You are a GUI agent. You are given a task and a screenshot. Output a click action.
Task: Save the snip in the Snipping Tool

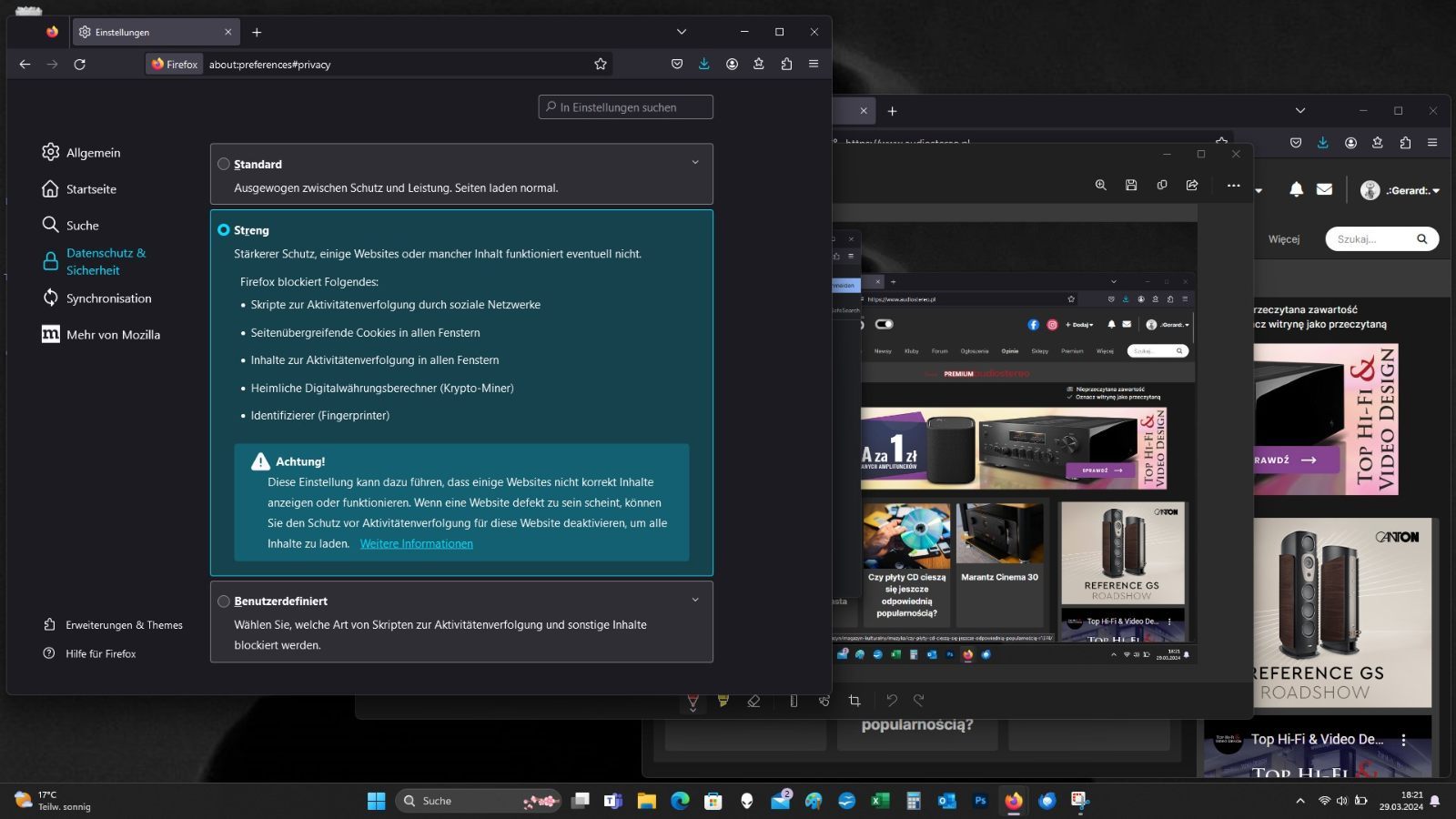pos(1131,185)
